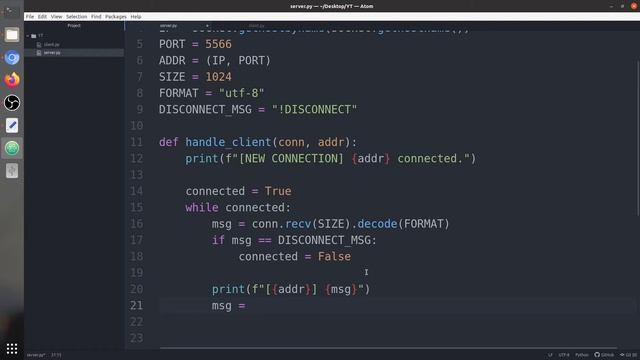Open the Selection menu
This screenshot has height=360, width=640.
[76, 17]
